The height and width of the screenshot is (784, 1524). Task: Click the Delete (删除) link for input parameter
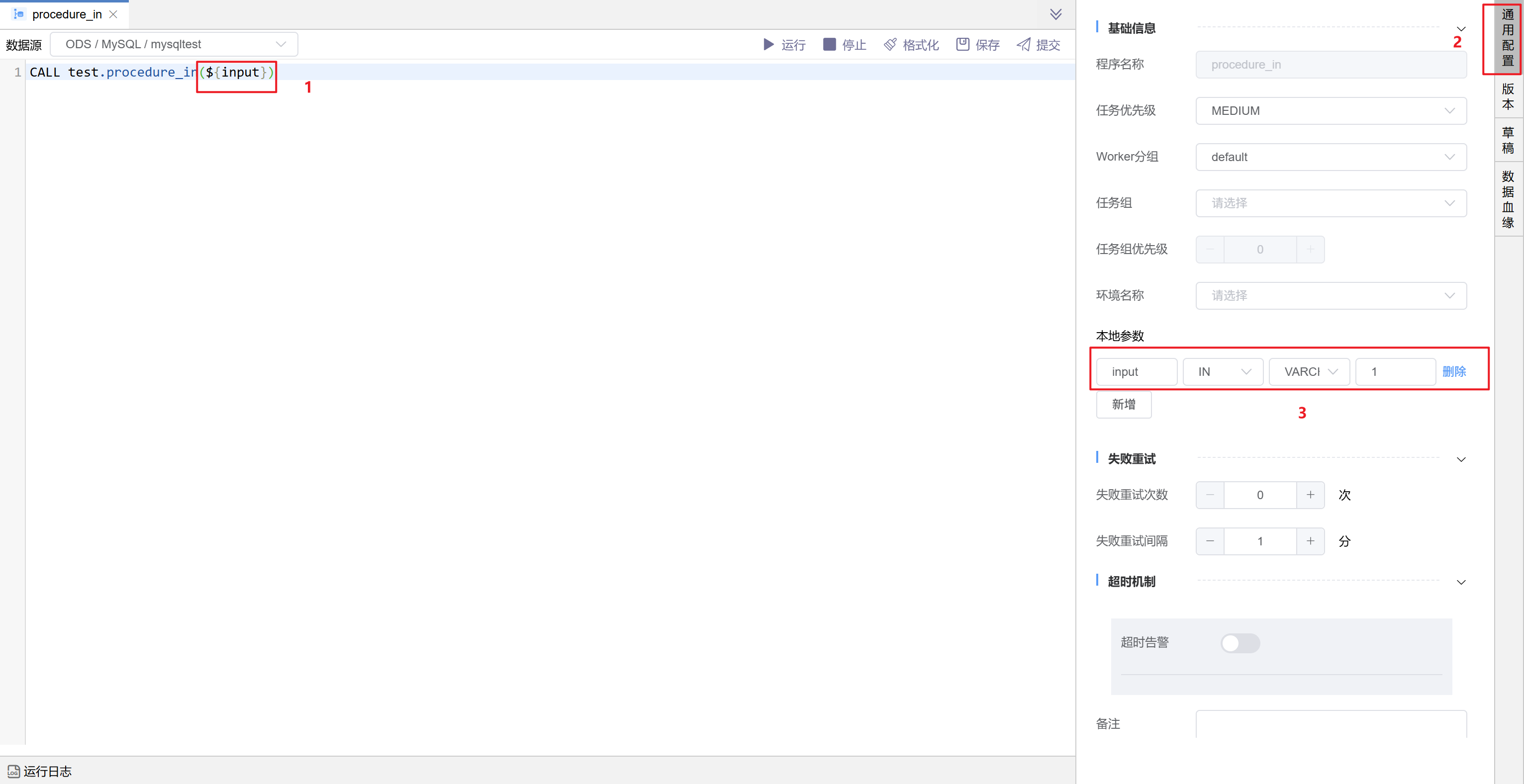pyautogui.click(x=1453, y=371)
